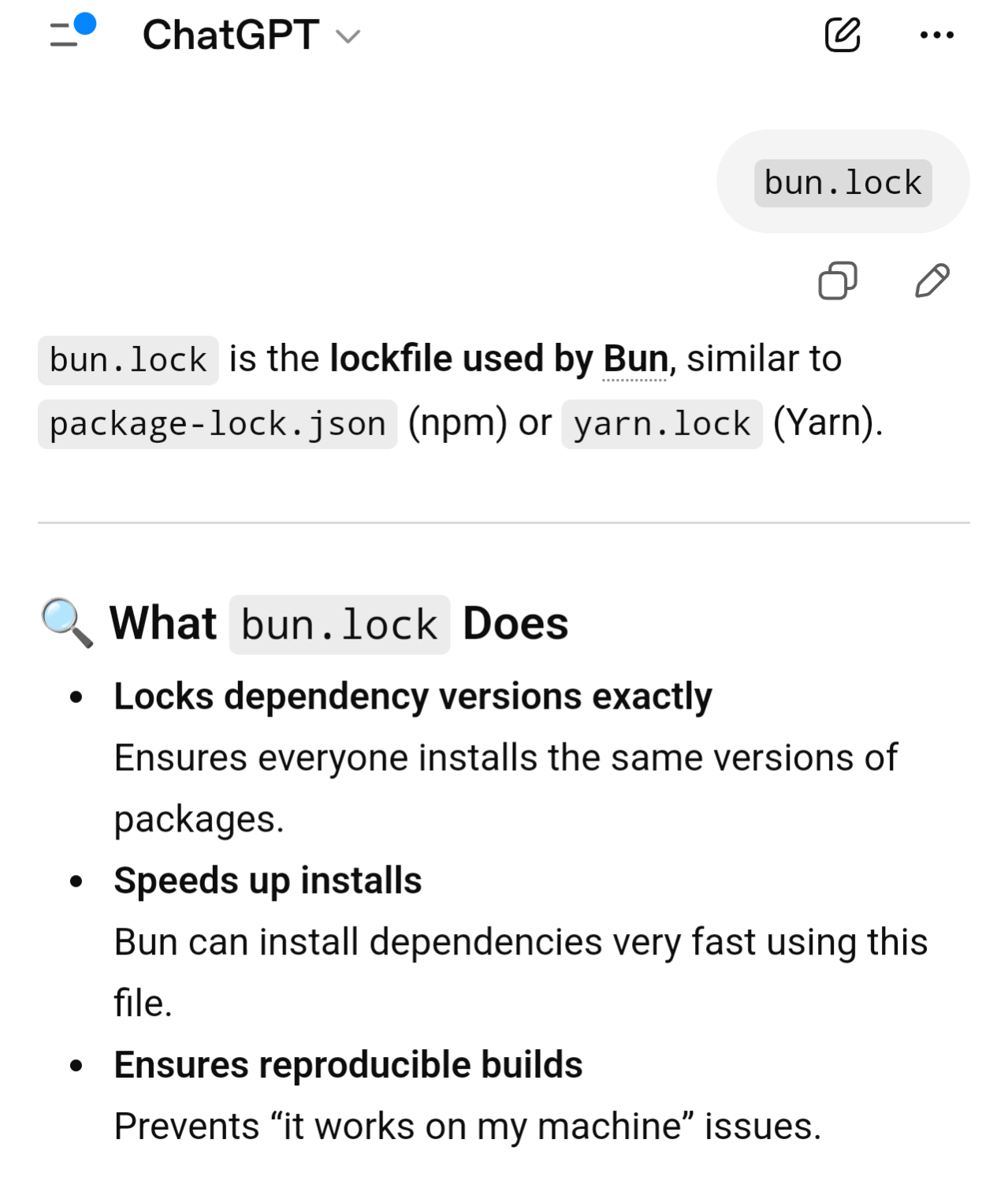Screen dimensions: 1008x1180
Task: Click the yarn.lock code snippet
Action: tap(661, 424)
